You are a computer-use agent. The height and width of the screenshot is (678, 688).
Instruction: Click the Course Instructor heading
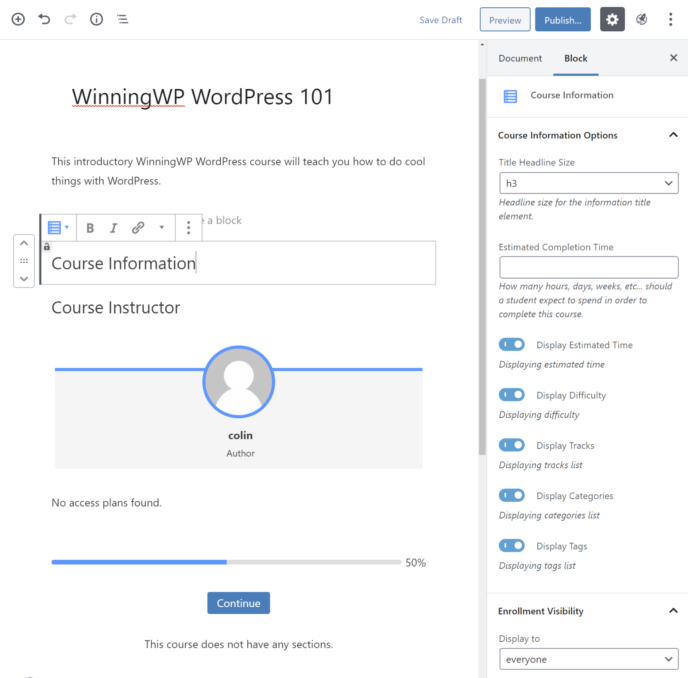point(116,308)
